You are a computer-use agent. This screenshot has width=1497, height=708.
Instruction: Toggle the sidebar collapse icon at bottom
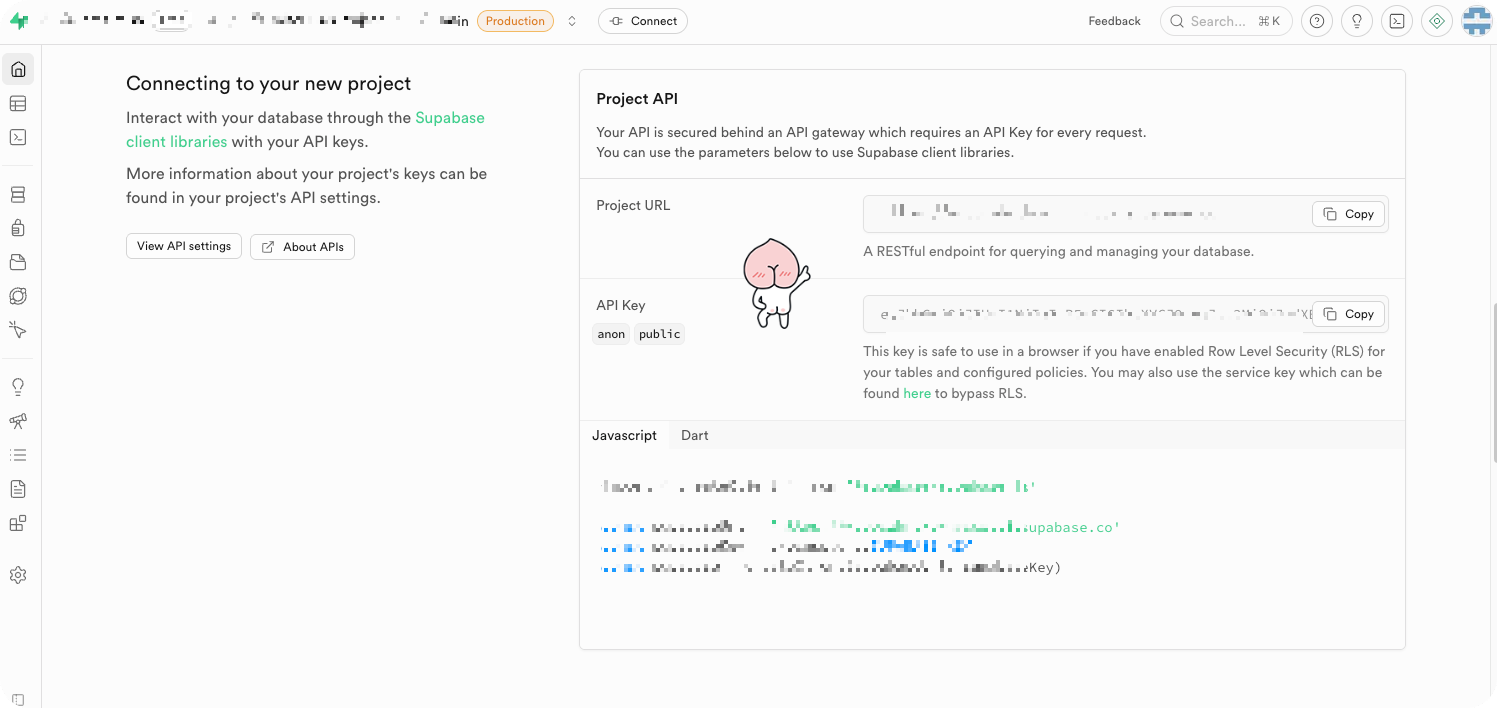click(x=18, y=700)
